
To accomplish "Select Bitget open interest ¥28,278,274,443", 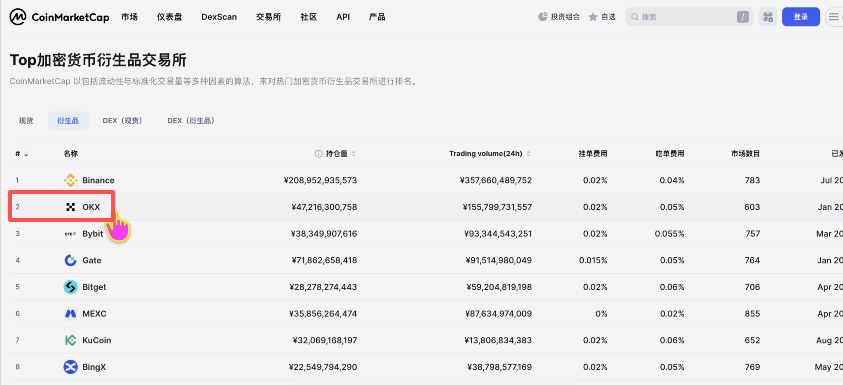I will [x=323, y=287].
